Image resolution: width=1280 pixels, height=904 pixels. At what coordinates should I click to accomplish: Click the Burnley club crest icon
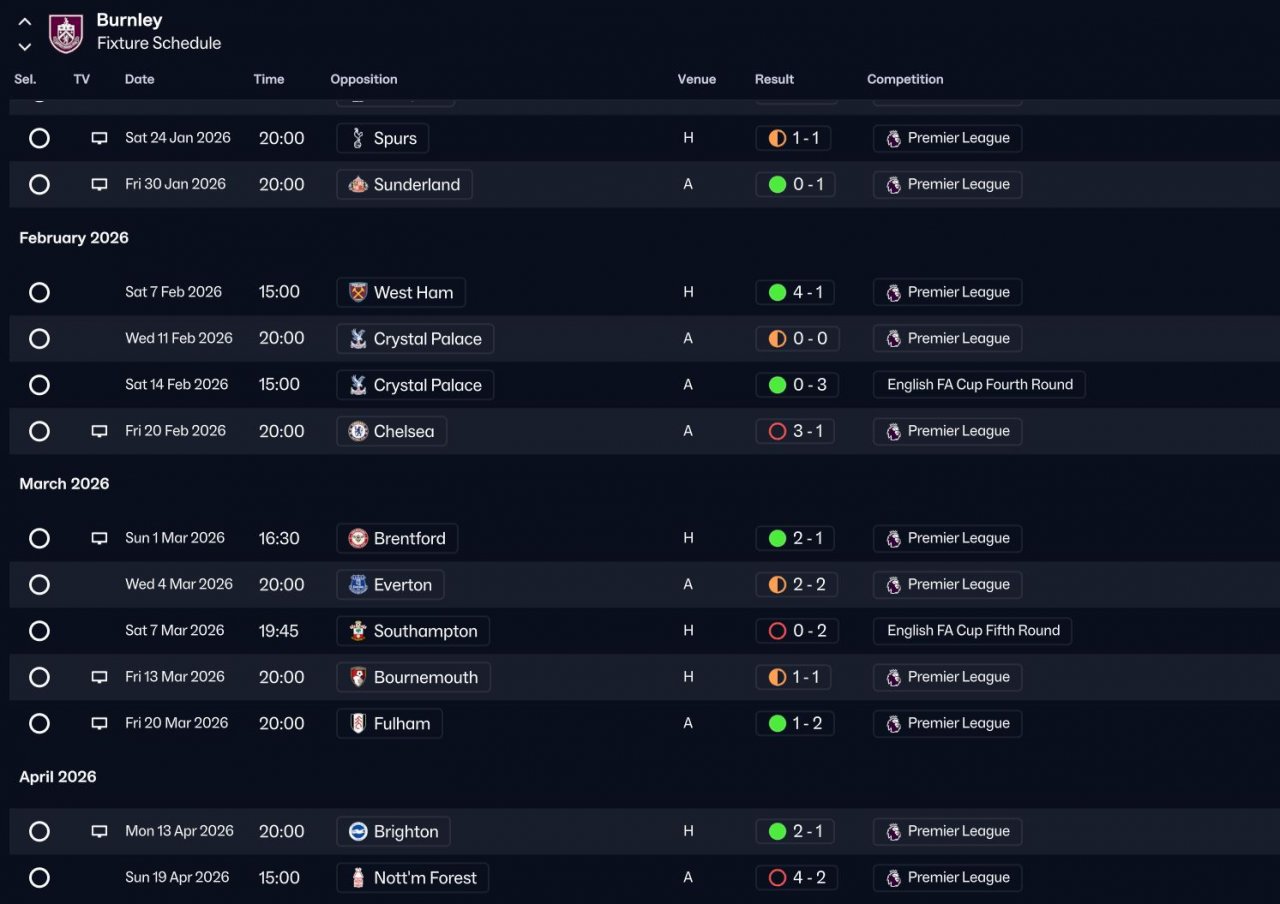(66, 33)
